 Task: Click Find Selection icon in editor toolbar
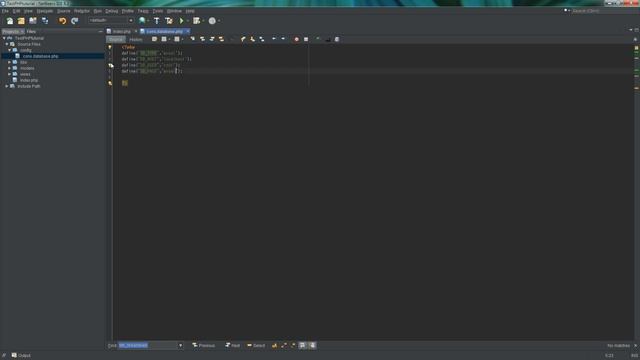click(192, 39)
